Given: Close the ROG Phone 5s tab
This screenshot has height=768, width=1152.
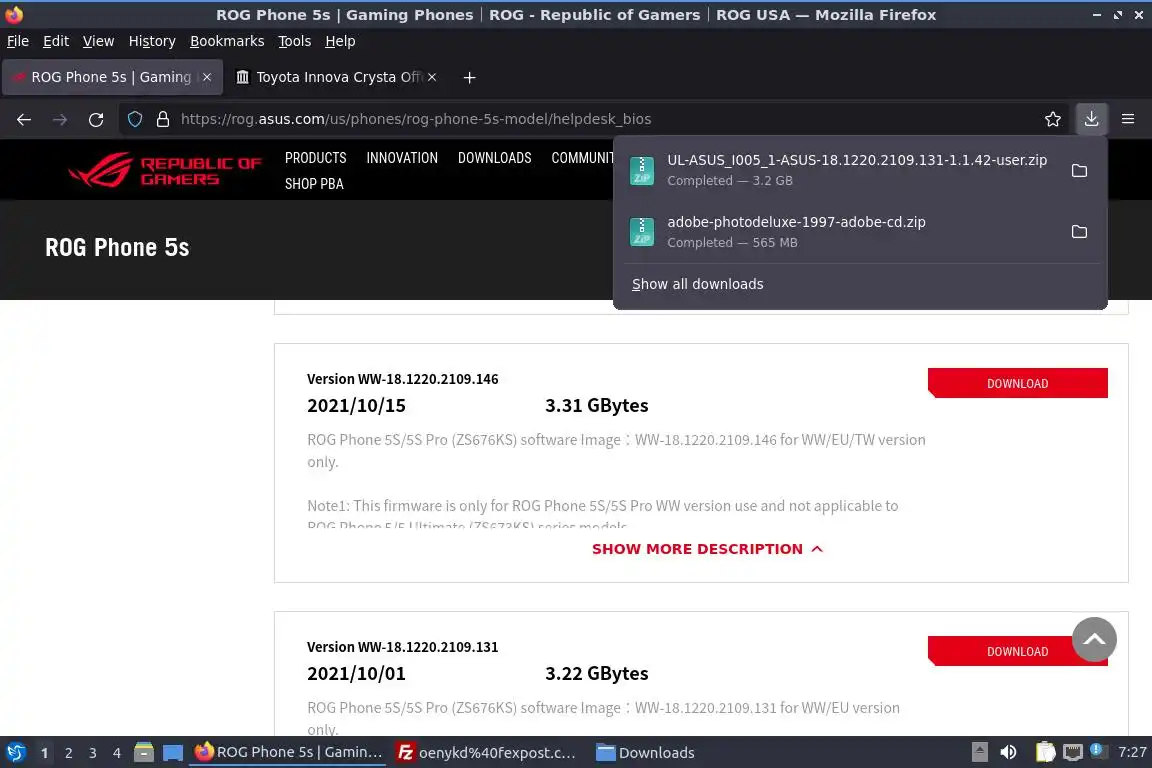Looking at the screenshot, I should 207,77.
